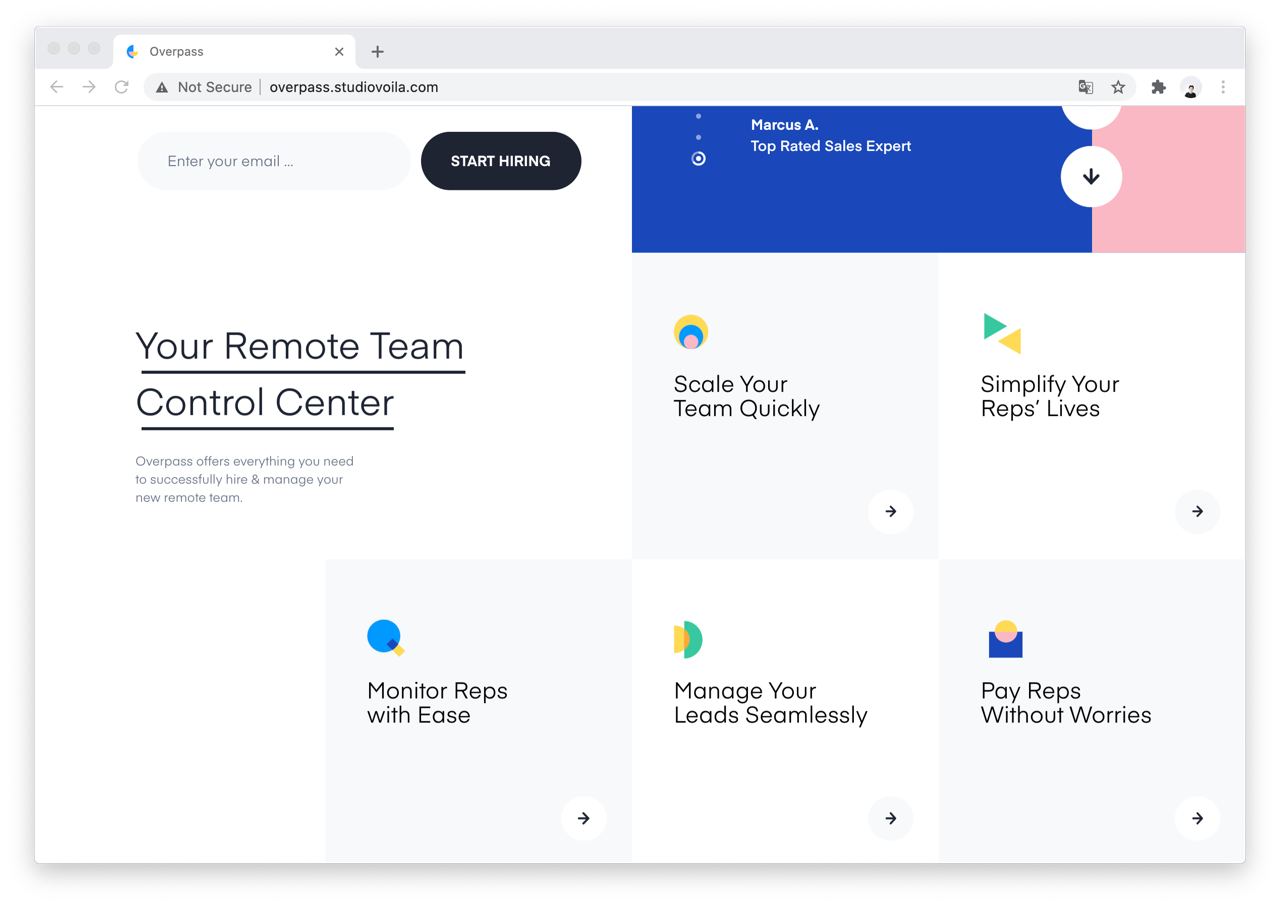Open arrow on Monitor Reps with Ease card
1280x906 pixels.
pyautogui.click(x=584, y=818)
